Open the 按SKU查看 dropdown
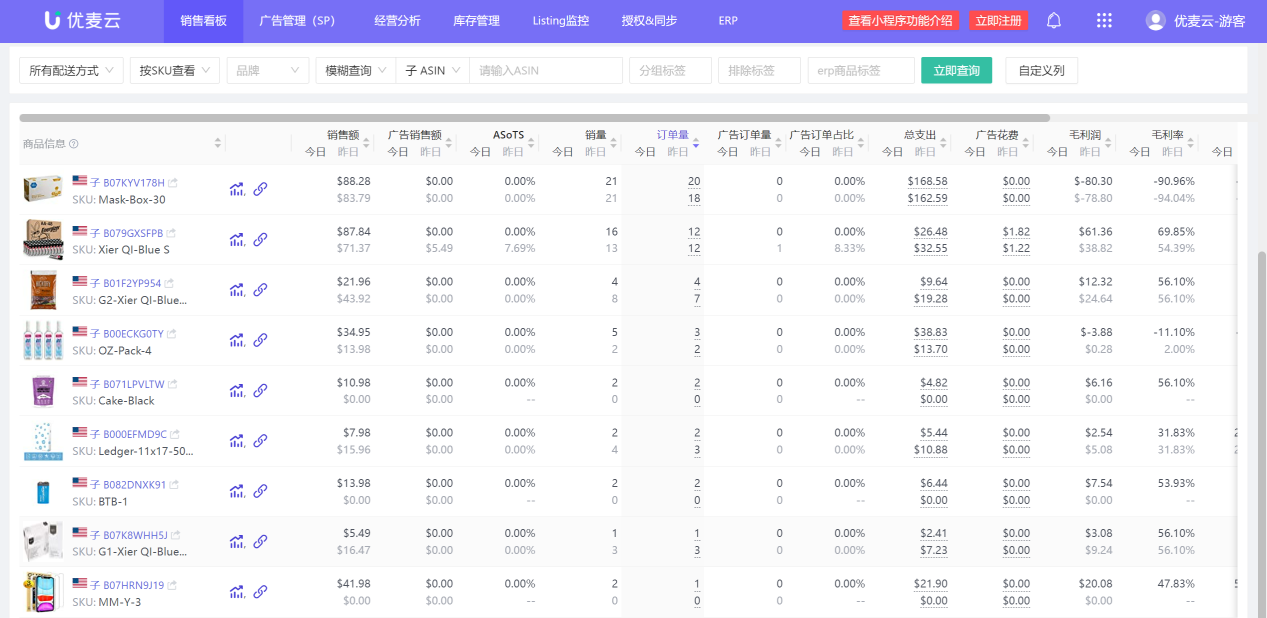 pos(175,70)
